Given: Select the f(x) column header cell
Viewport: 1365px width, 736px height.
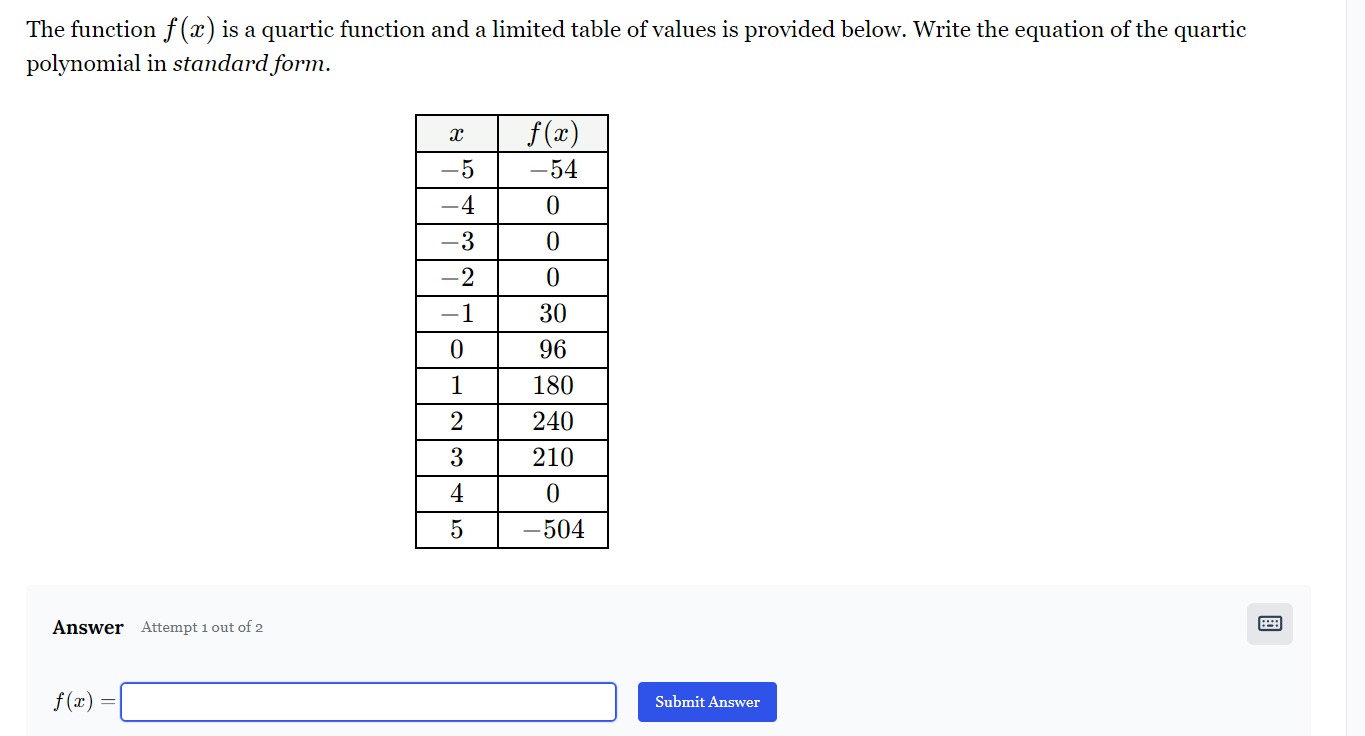Looking at the screenshot, I should pyautogui.click(x=553, y=134).
